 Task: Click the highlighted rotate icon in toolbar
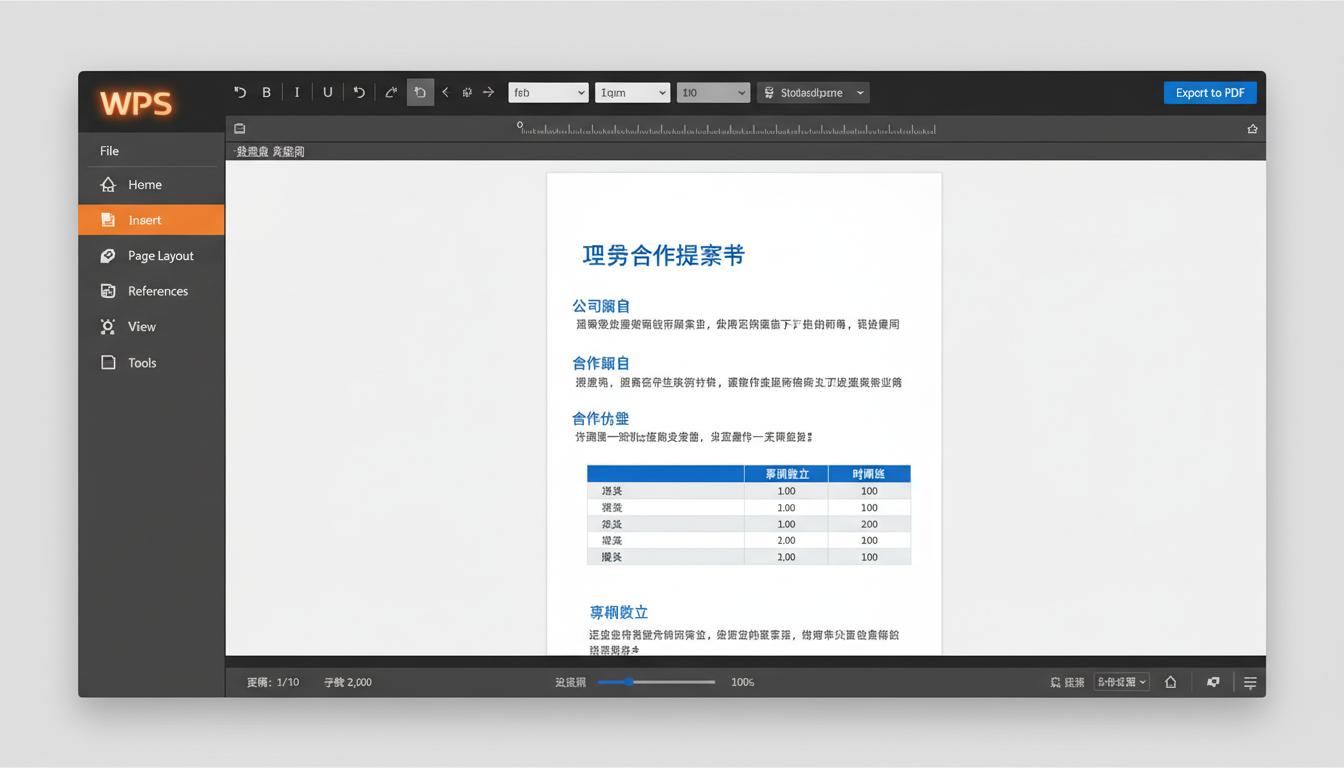[x=420, y=92]
